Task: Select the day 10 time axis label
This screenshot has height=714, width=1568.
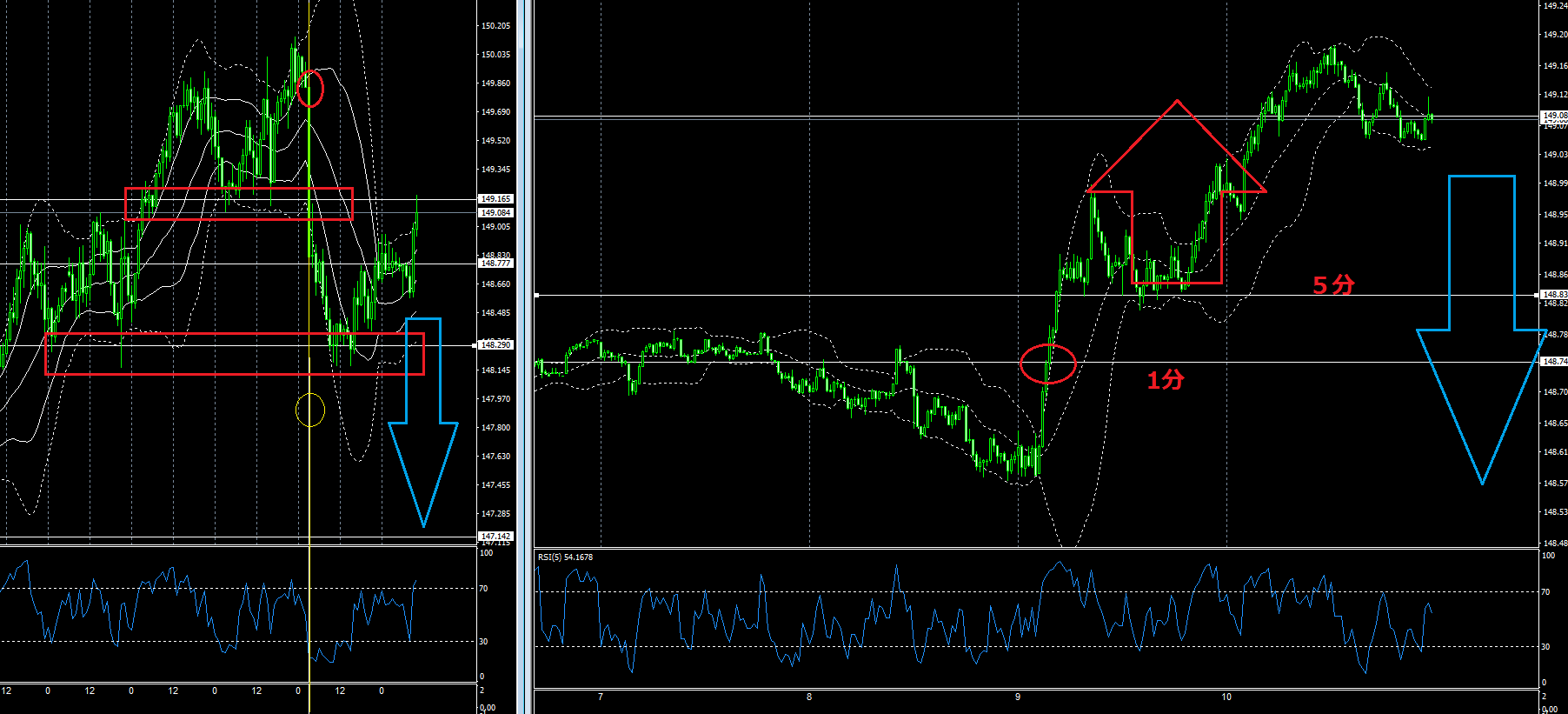Action: coord(1226,697)
